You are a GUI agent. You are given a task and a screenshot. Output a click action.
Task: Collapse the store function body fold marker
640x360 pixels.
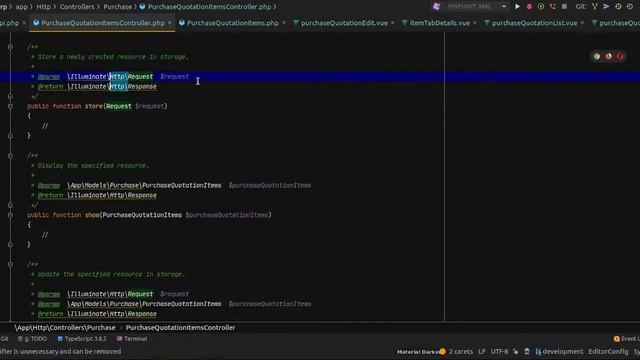point(10,106)
